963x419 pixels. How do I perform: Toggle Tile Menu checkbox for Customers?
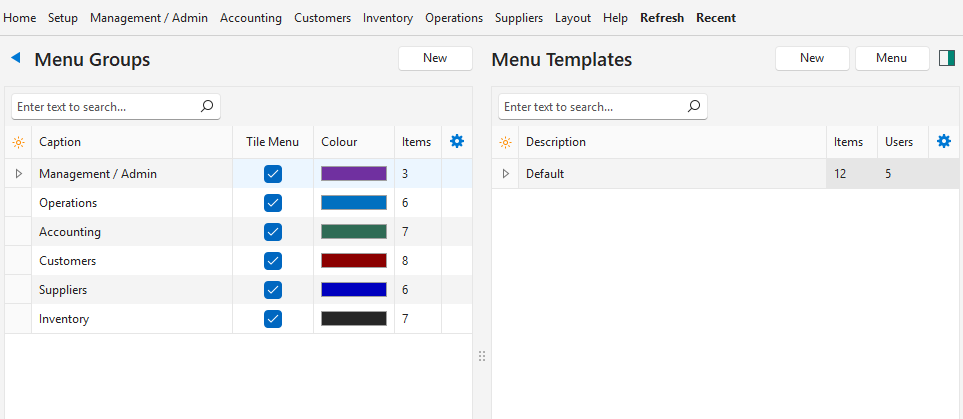tap(273, 261)
